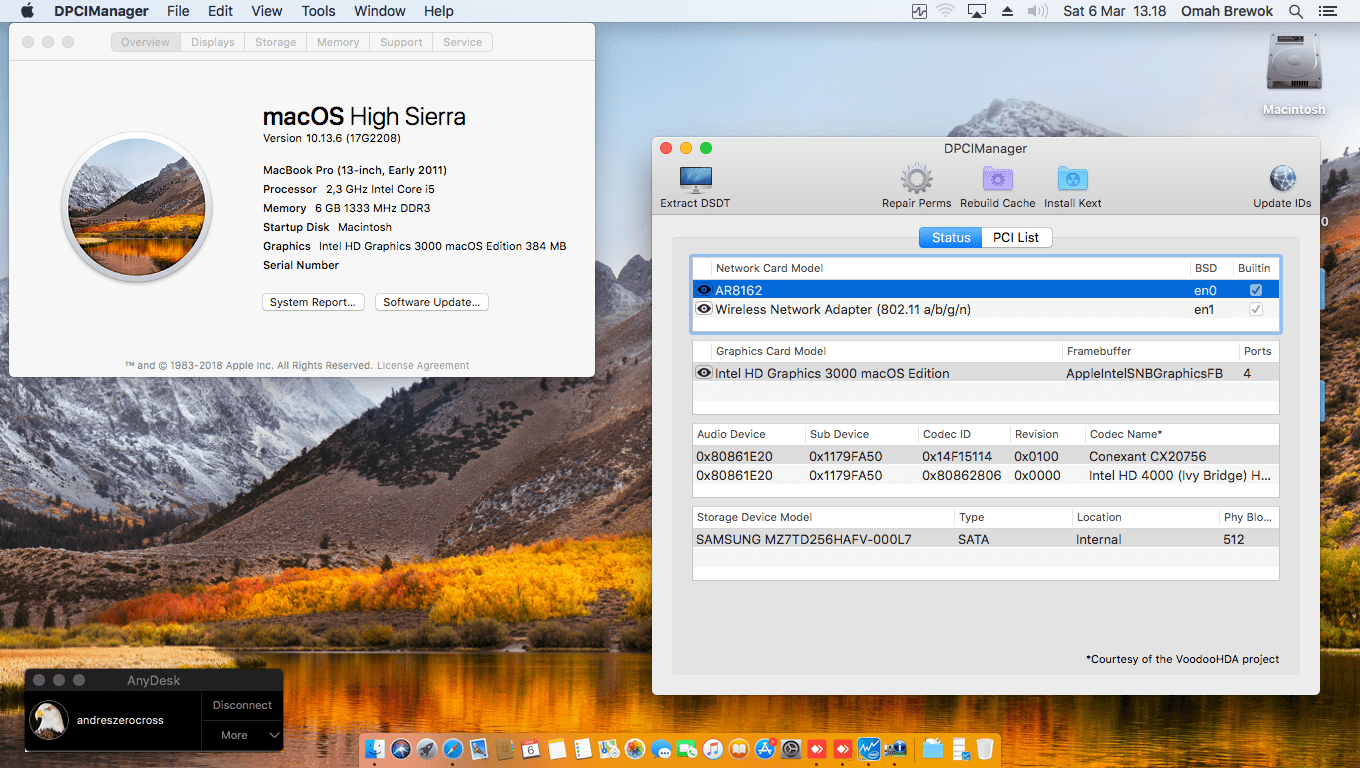Switch to Displays tab in About window
Viewport: 1360px width, 768px height.
coord(213,42)
